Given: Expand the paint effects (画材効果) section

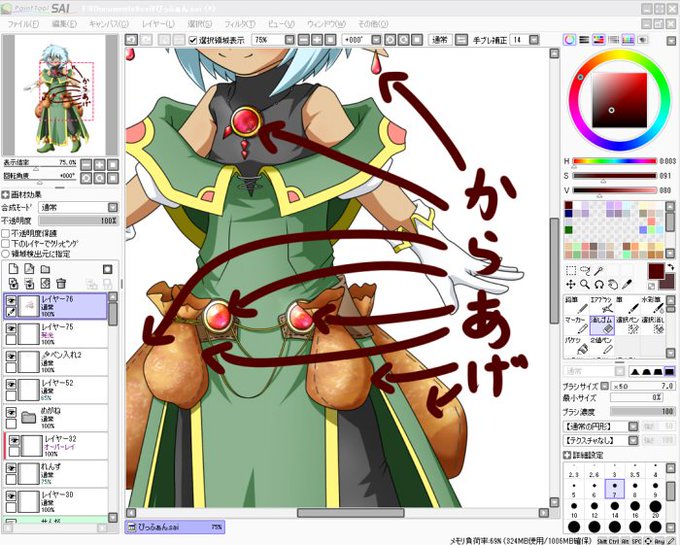Looking at the screenshot, I should [6, 195].
